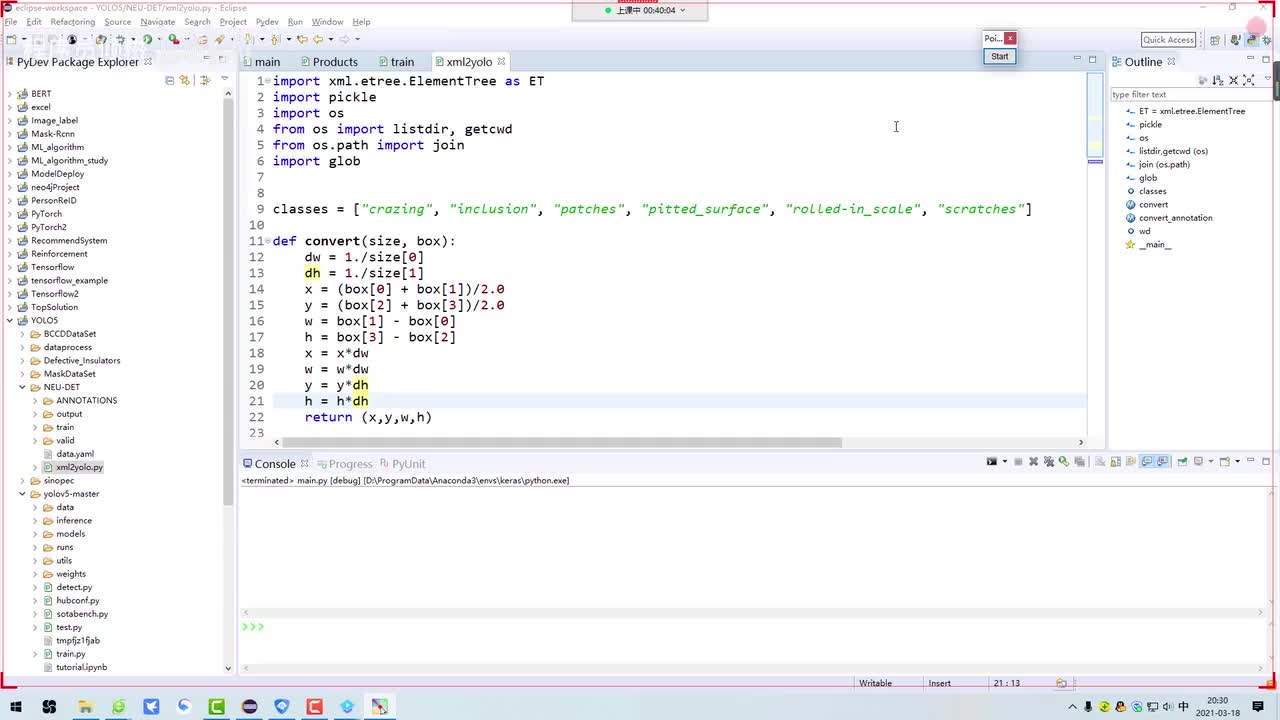Viewport: 1280px width, 720px height.
Task: Click the Start button in the Poi popup
Action: pyautogui.click(x=1000, y=56)
